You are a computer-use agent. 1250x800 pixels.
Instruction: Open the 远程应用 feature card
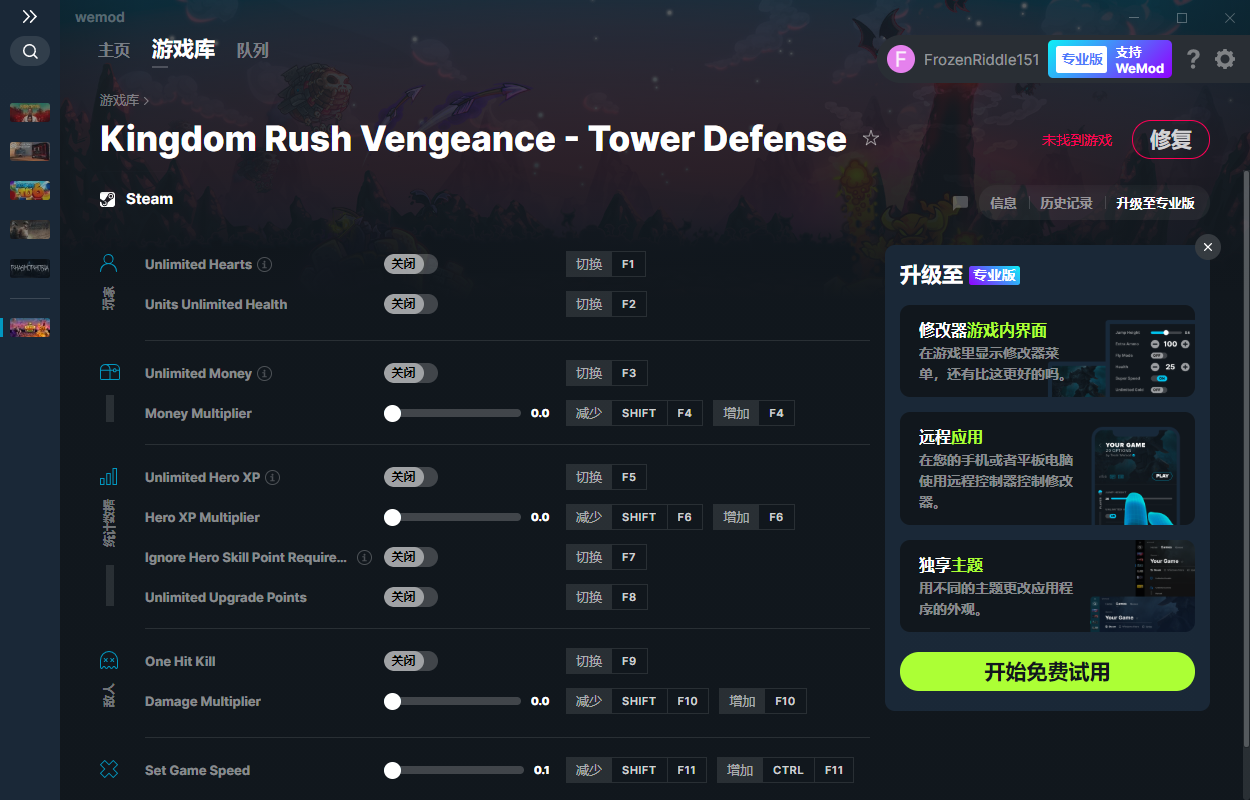(x=1047, y=468)
